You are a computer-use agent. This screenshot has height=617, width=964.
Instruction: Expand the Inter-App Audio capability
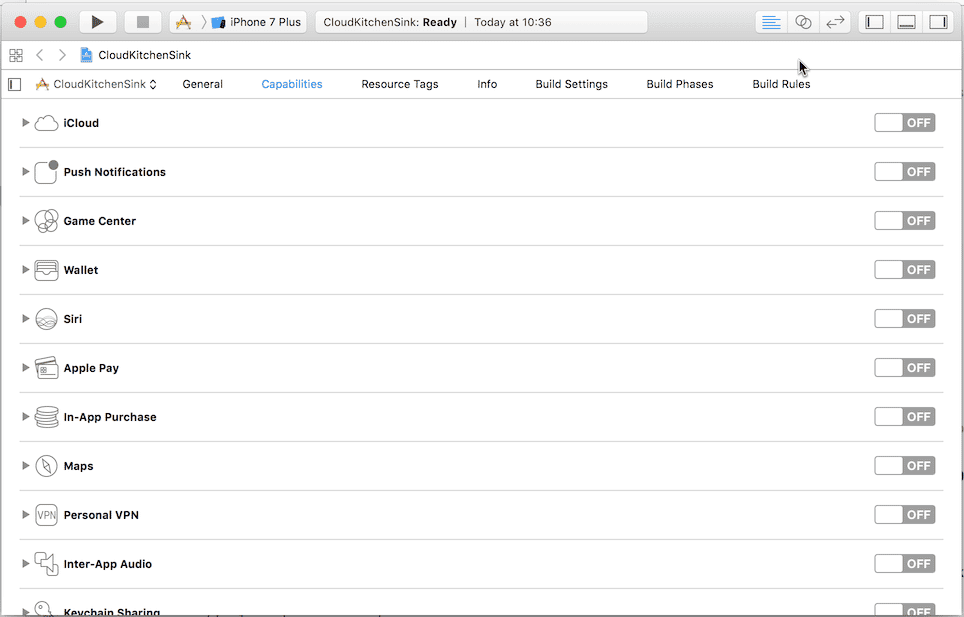[25, 564]
